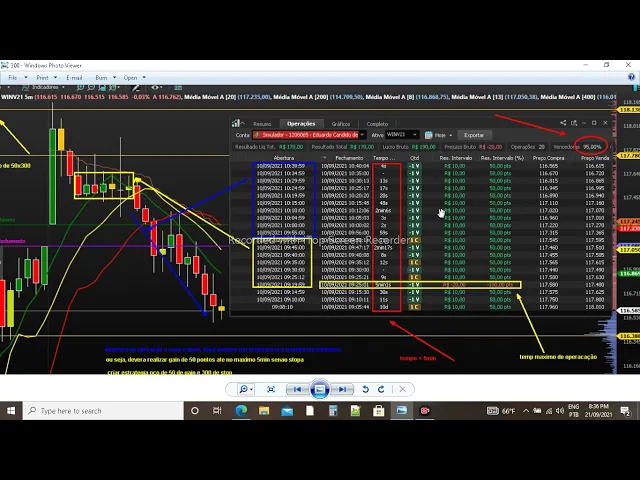
Task: Open the blank document app on the taskbar
Action: (x=310, y=411)
